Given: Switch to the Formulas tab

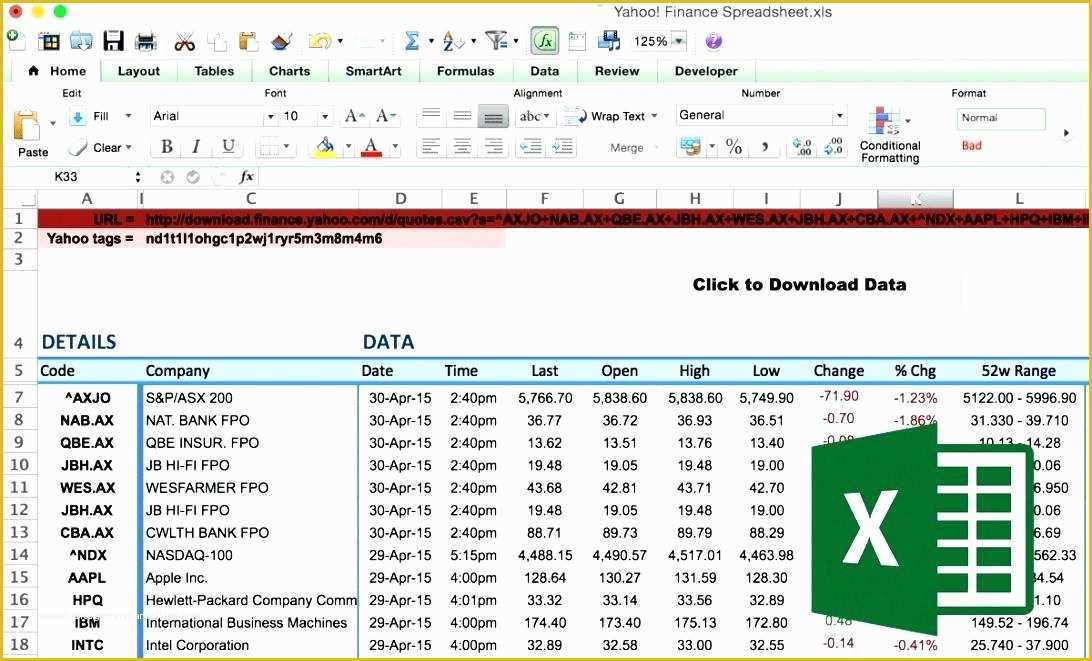Looking at the screenshot, I should click(x=465, y=71).
